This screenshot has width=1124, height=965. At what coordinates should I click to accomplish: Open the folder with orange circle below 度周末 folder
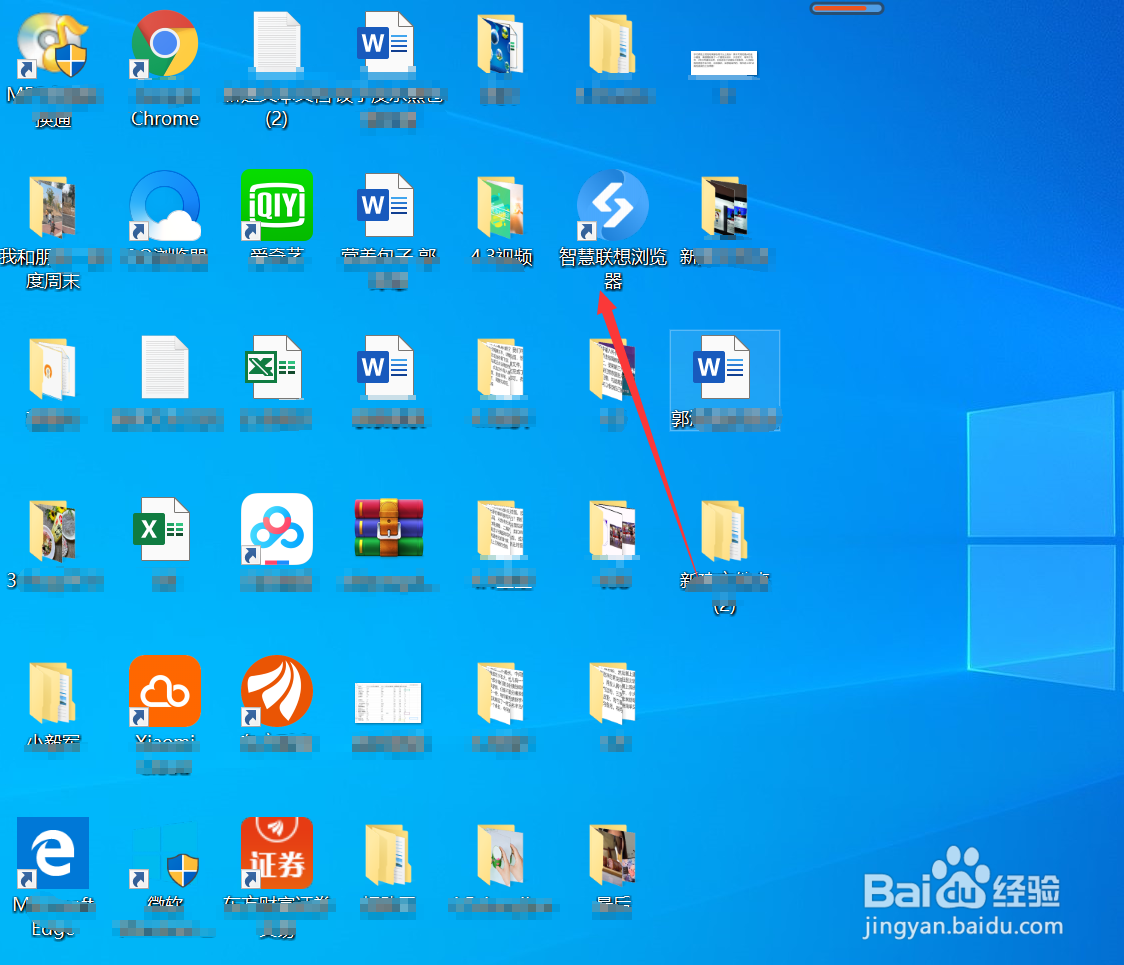(52, 369)
